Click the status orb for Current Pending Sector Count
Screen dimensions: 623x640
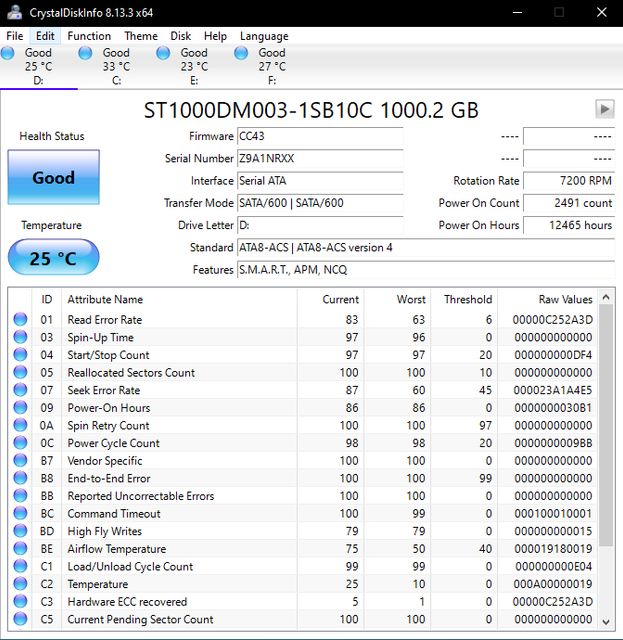click(20, 619)
